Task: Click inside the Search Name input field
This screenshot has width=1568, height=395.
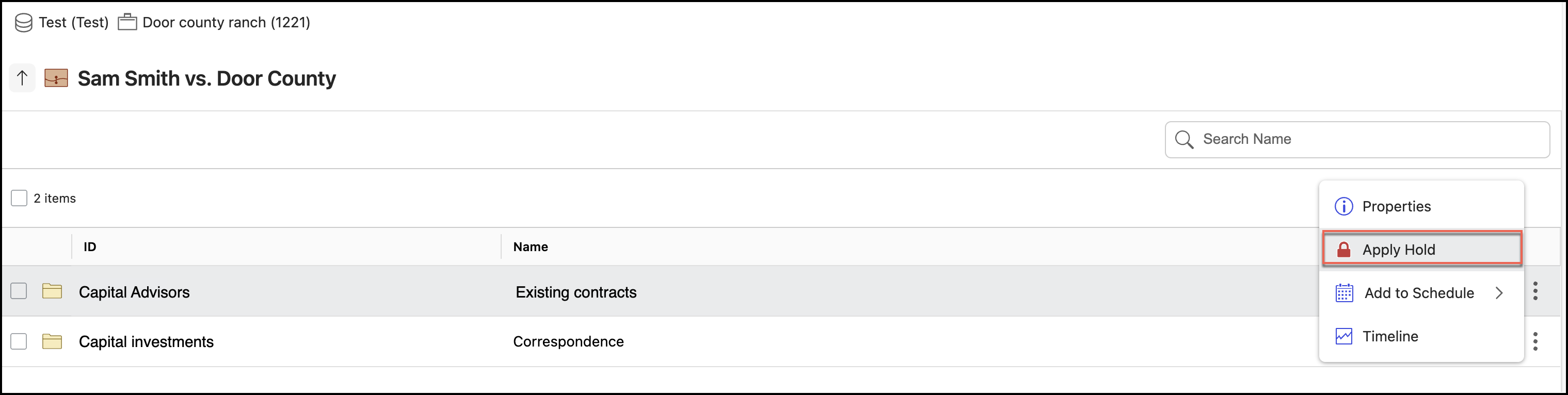Action: pos(1309,139)
